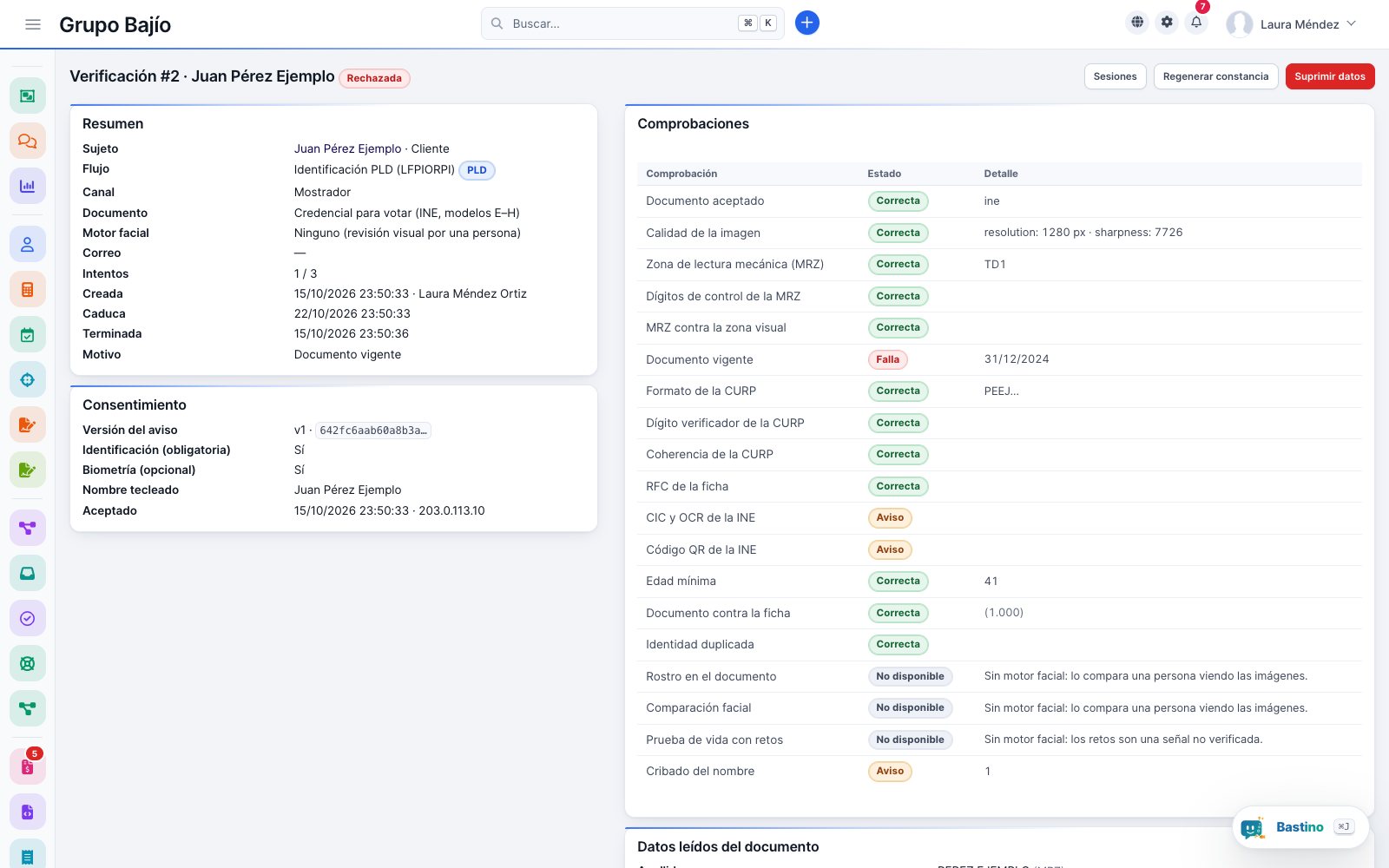Click the red Suprimir datos button
Screen dimensions: 1389x868
click(x=1330, y=76)
